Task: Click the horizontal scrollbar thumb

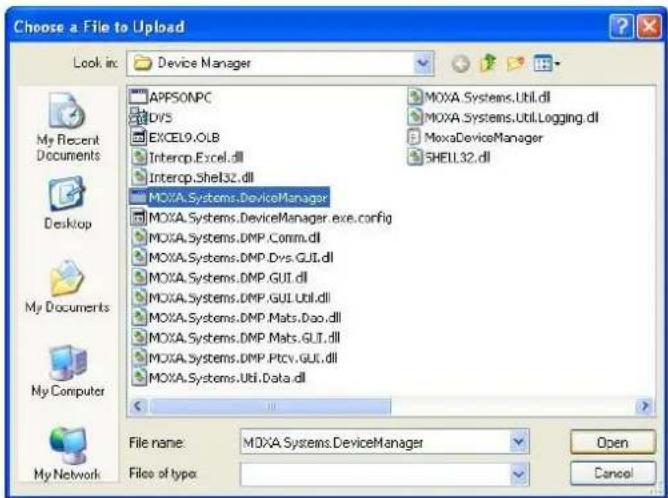Action: point(270,406)
